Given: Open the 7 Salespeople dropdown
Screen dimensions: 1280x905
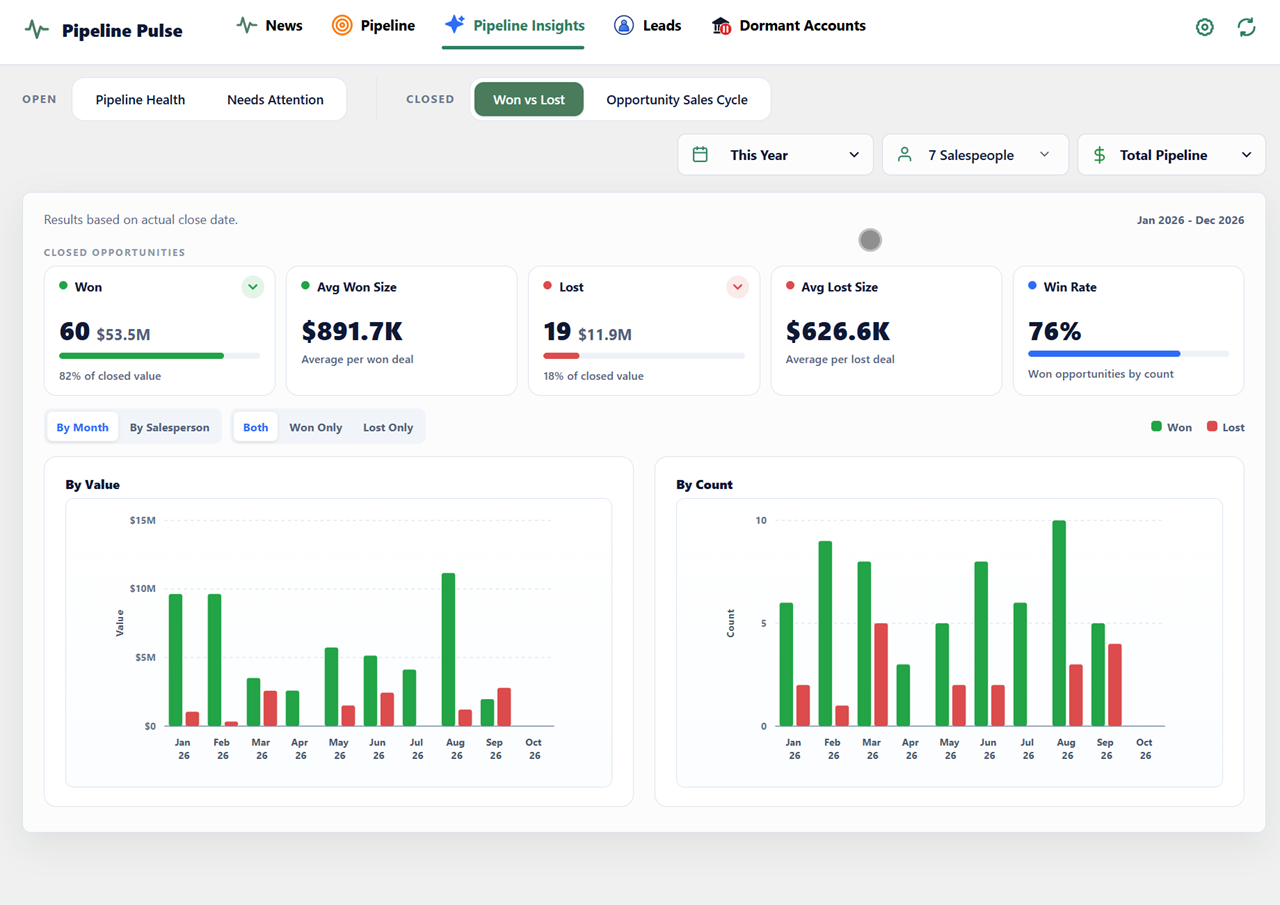Looking at the screenshot, I should tap(975, 155).
